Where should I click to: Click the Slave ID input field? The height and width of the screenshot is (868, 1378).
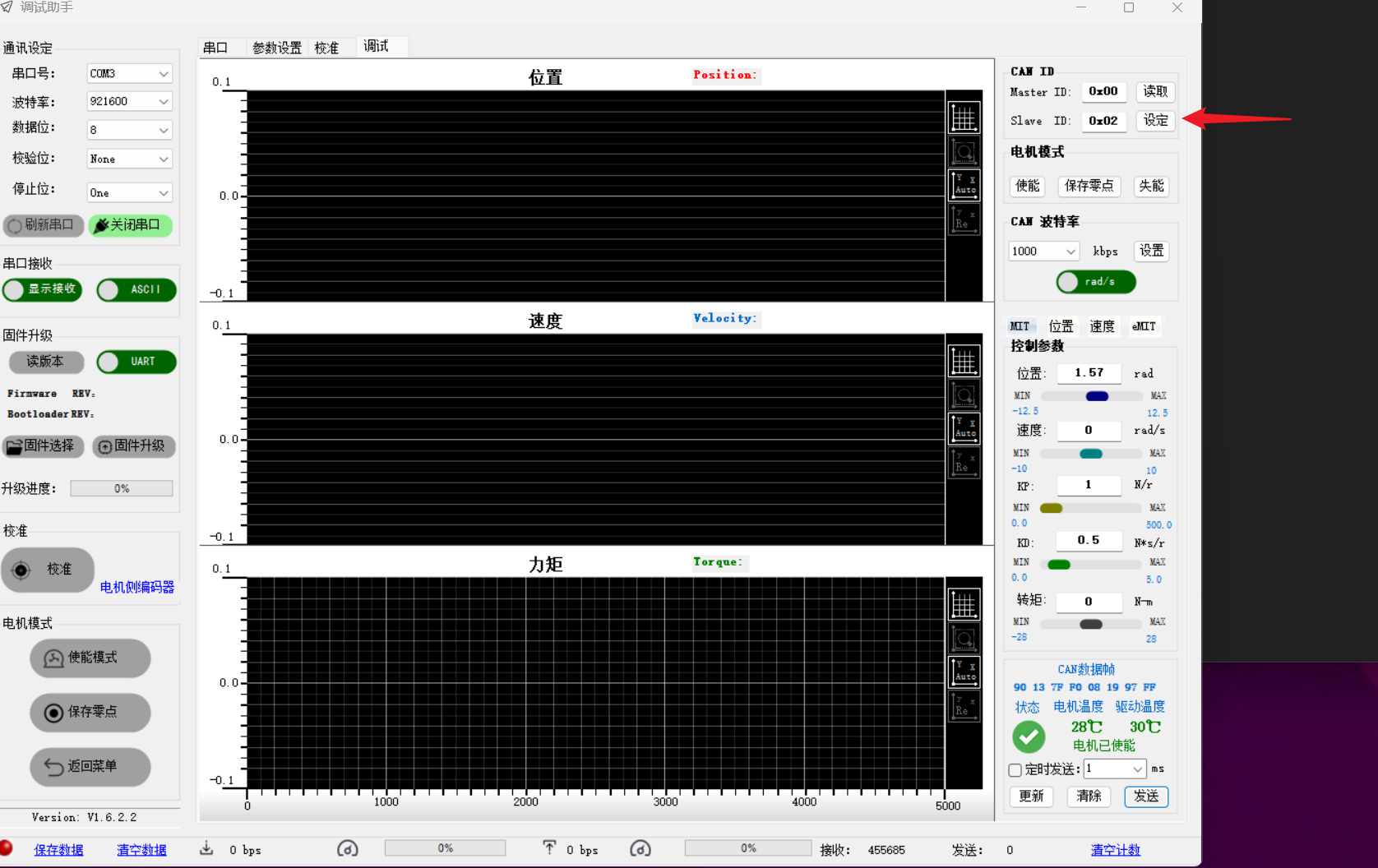click(1103, 121)
